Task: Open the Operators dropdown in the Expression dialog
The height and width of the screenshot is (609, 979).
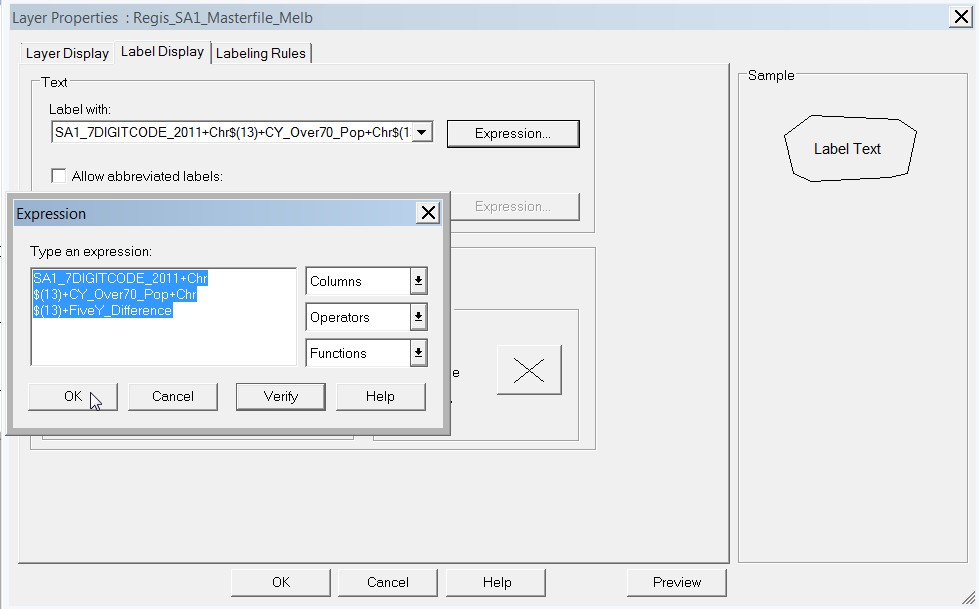Action: pyautogui.click(x=419, y=317)
